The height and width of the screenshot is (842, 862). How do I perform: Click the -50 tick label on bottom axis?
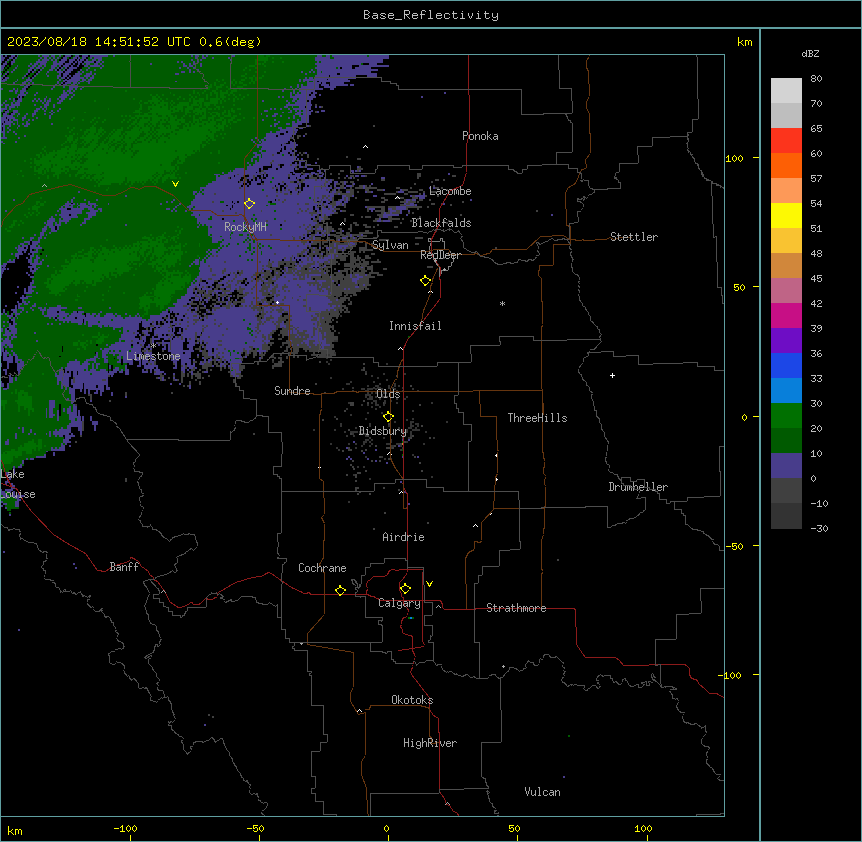pyautogui.click(x=255, y=829)
